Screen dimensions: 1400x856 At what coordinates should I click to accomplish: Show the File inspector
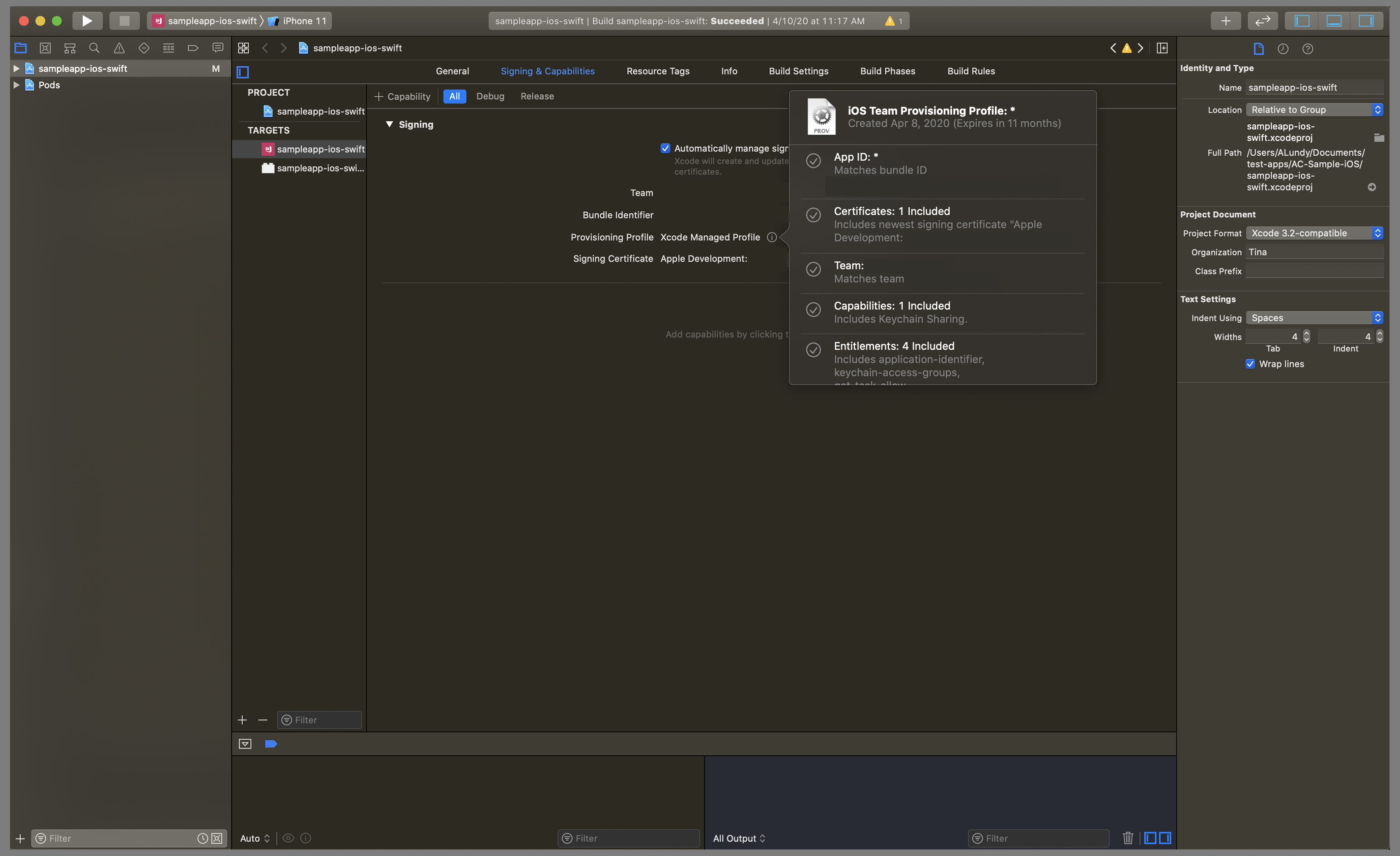[1259, 49]
